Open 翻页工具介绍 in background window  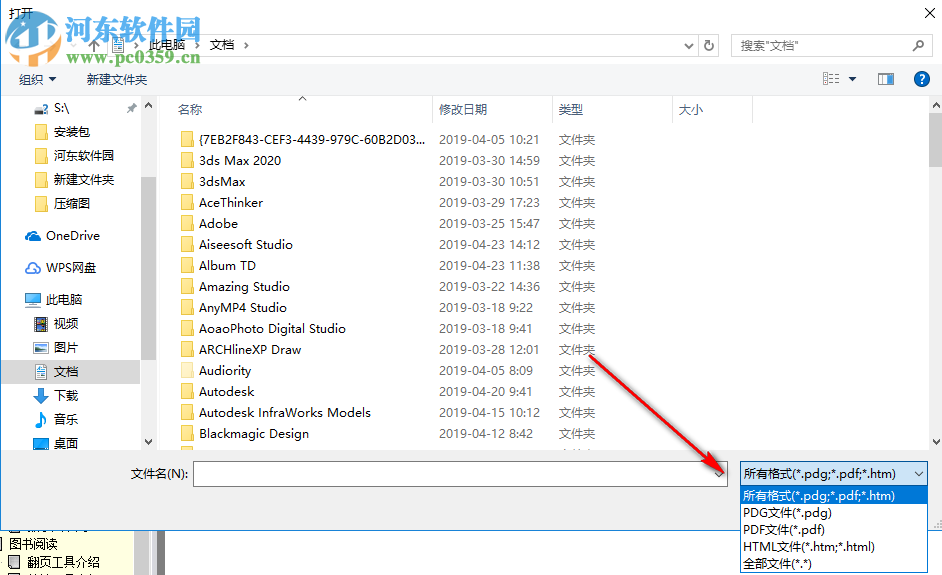tap(63, 562)
